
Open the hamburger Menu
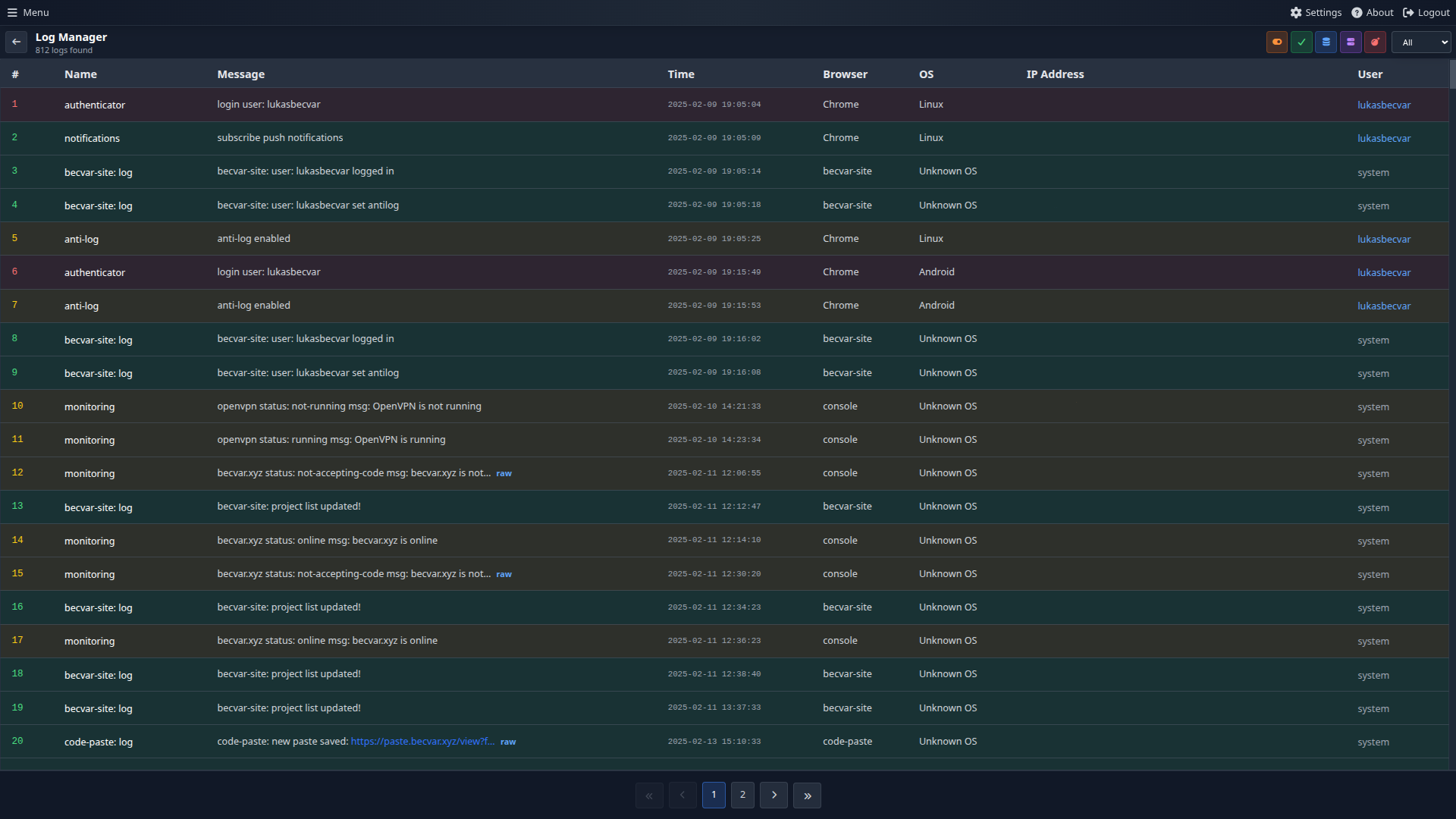pyautogui.click(x=28, y=12)
